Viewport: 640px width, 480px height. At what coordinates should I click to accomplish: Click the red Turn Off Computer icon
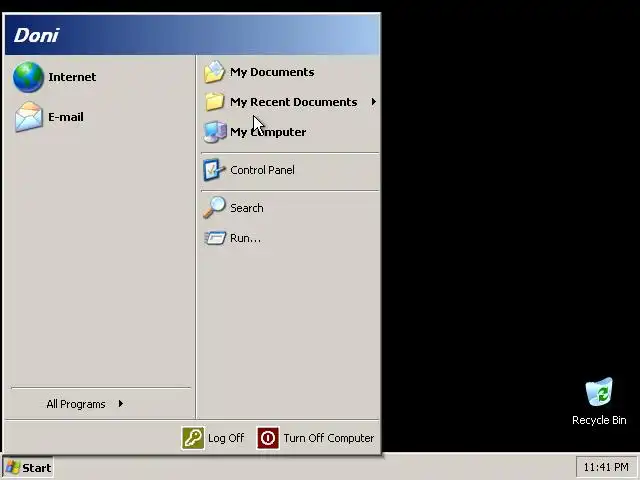(268, 438)
